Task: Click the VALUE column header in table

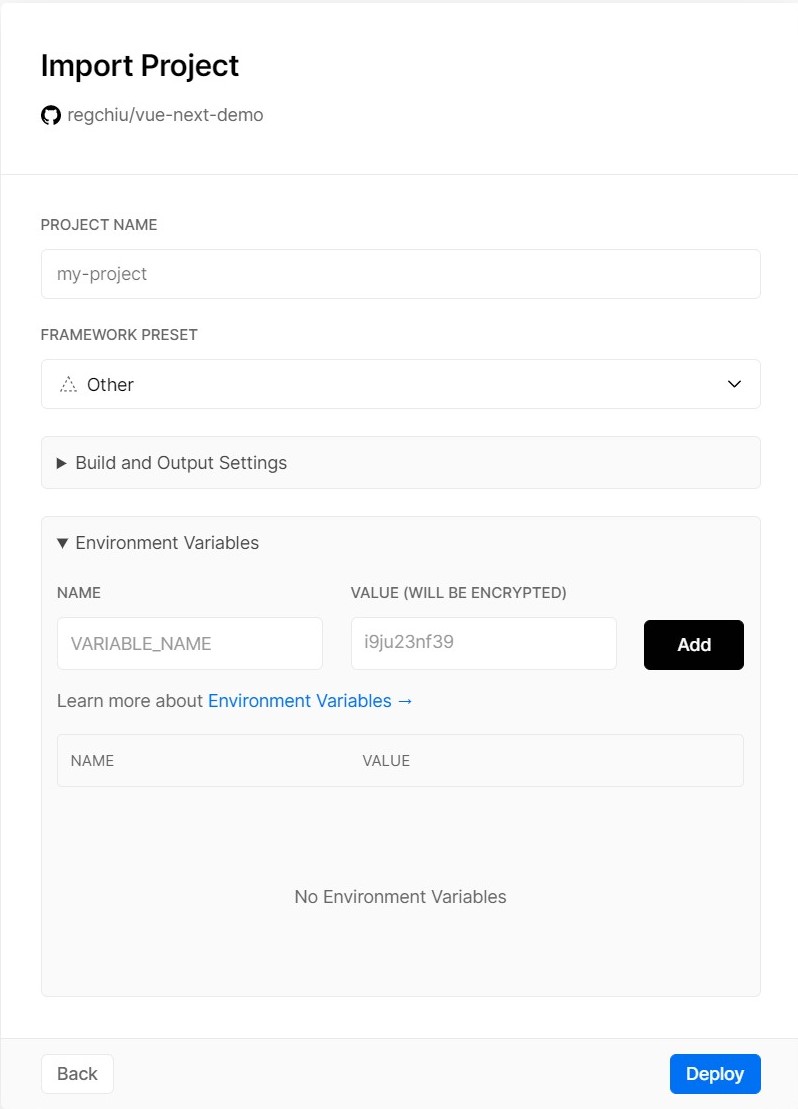Action: pos(386,761)
